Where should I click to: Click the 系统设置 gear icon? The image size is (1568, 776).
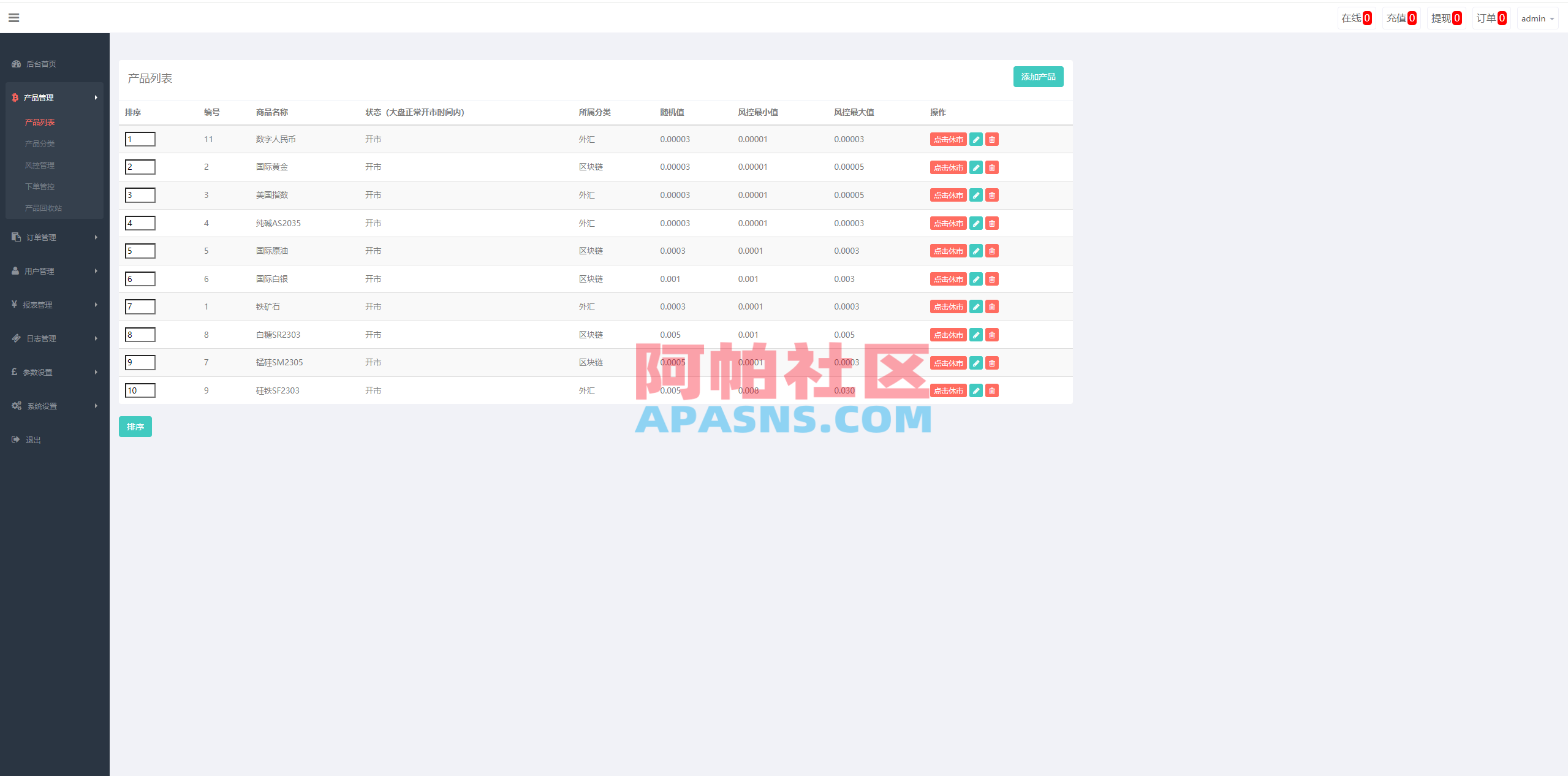click(17, 405)
